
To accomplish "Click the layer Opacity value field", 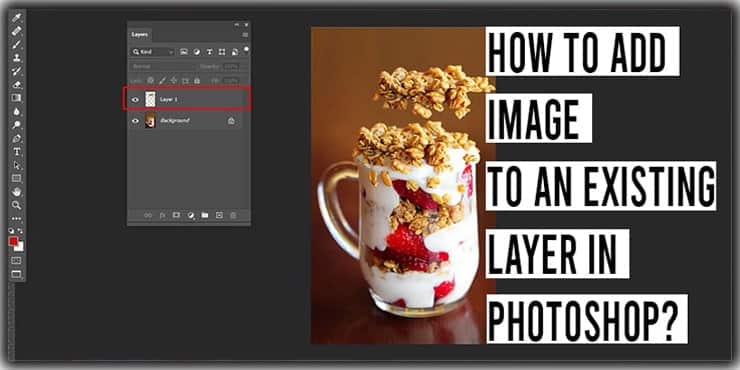I will coord(231,67).
